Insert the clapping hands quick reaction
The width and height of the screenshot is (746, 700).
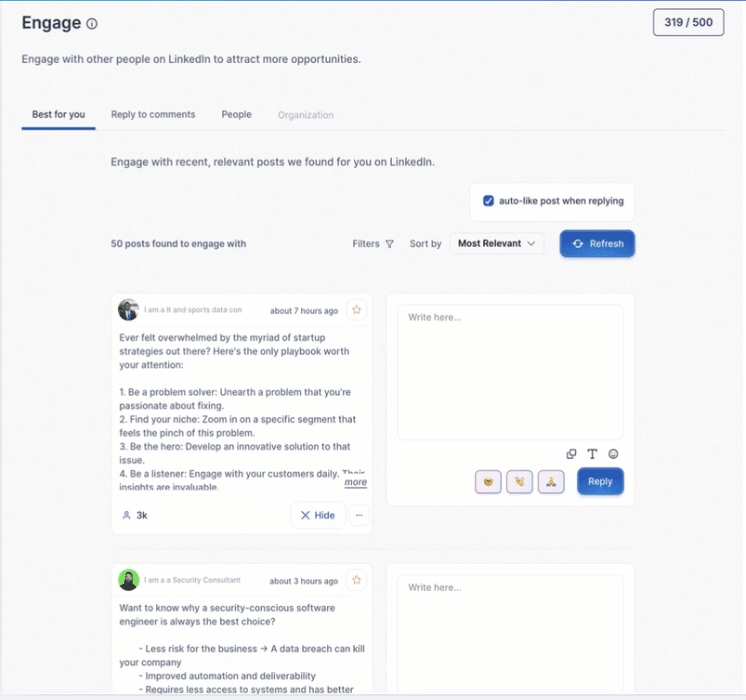520,482
